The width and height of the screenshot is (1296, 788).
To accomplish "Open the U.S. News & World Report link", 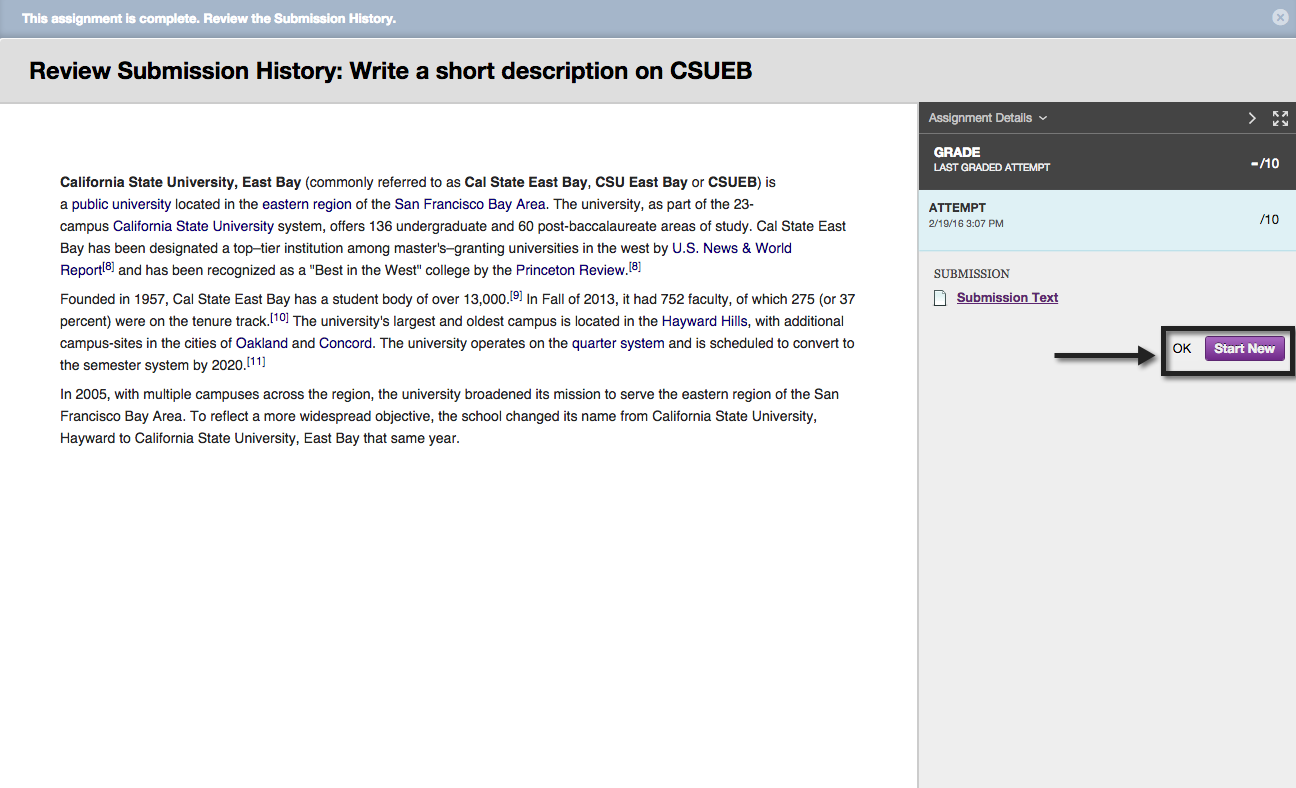I will pyautogui.click(x=426, y=259).
